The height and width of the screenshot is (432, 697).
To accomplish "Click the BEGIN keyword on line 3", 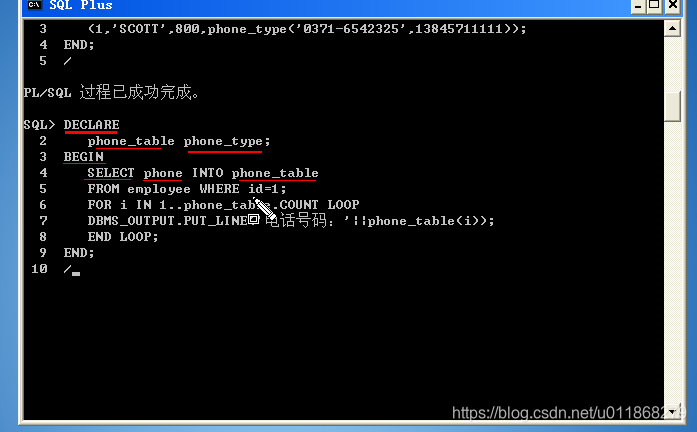I will coord(84,157).
